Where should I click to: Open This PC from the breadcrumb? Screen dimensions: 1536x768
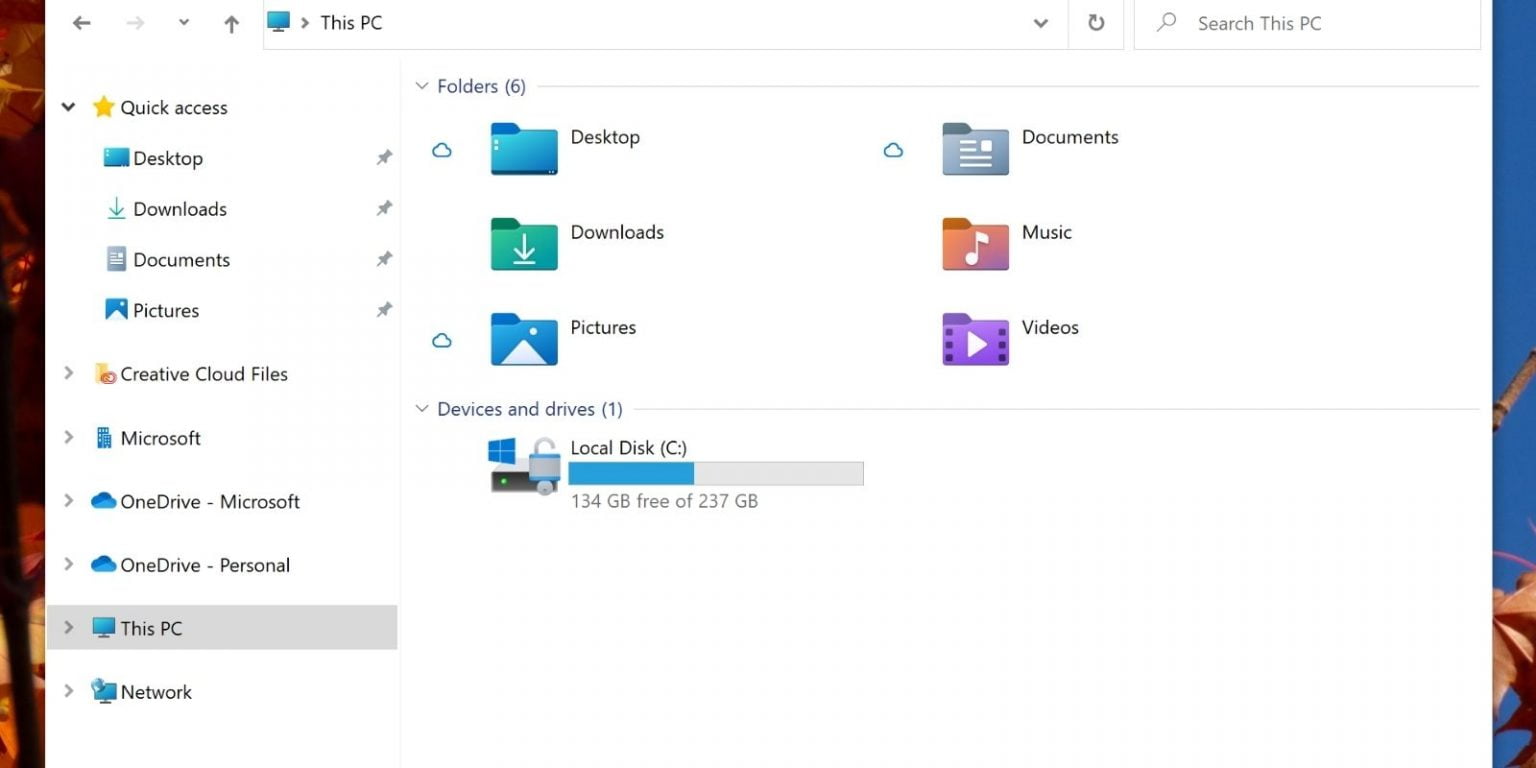[x=351, y=22]
